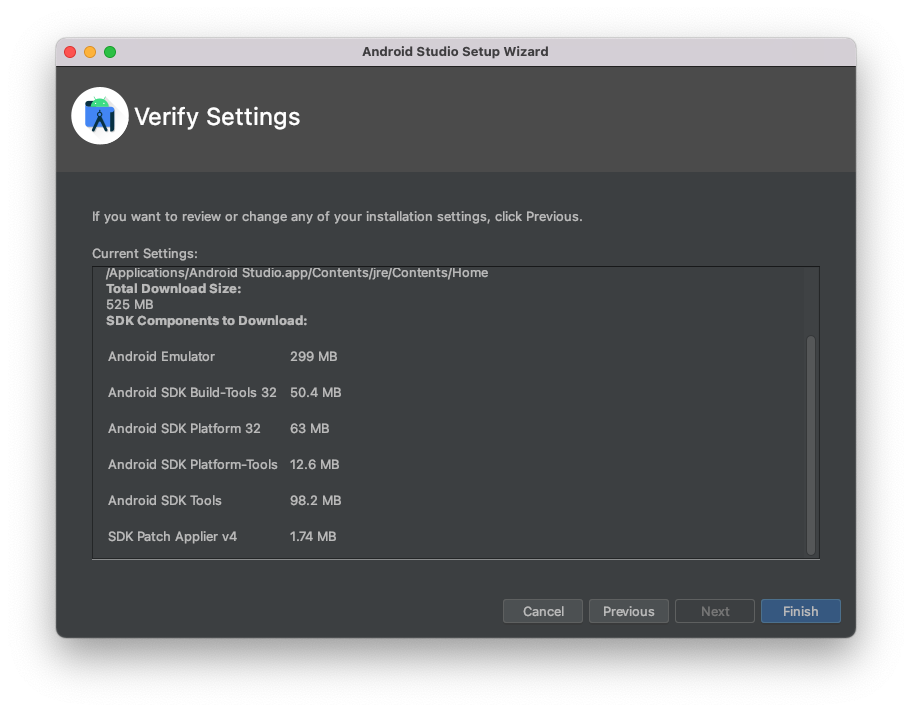Image resolution: width=912 pixels, height=712 pixels.
Task: Click the 50.4 MB size value
Action: click(x=315, y=392)
